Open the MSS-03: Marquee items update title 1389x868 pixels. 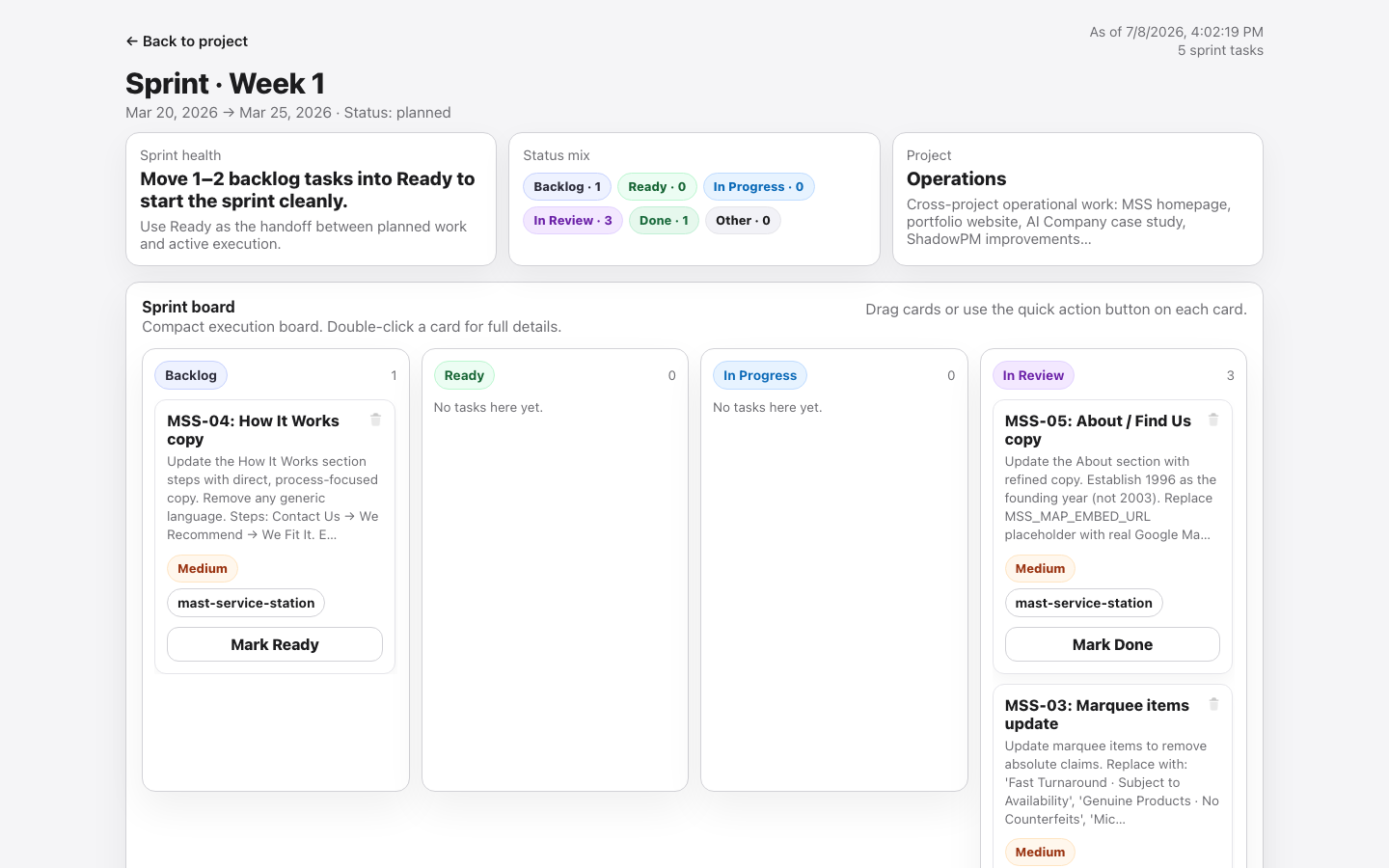point(1097,715)
